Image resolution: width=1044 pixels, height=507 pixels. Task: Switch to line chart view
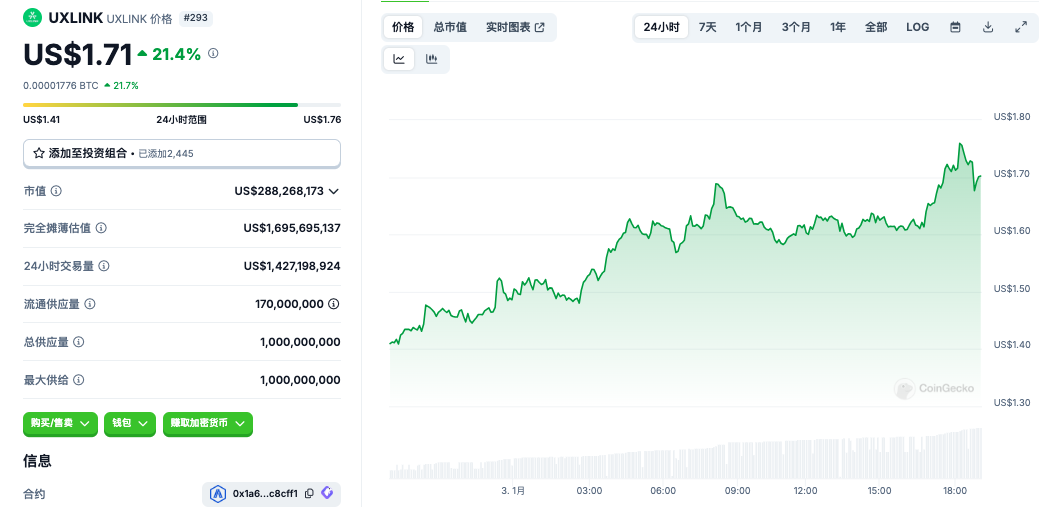[399, 59]
